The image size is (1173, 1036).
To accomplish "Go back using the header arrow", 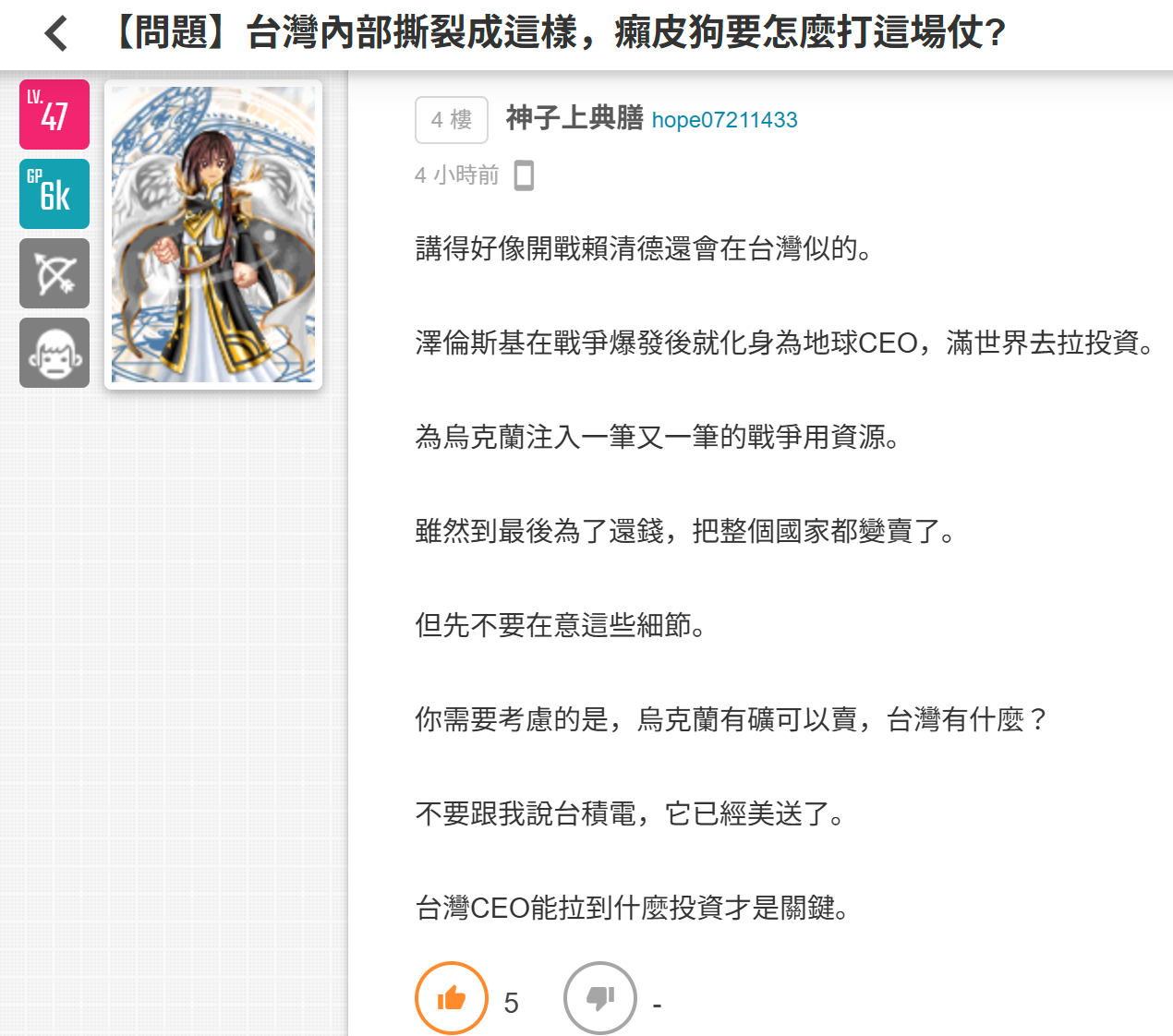I will tap(56, 34).
